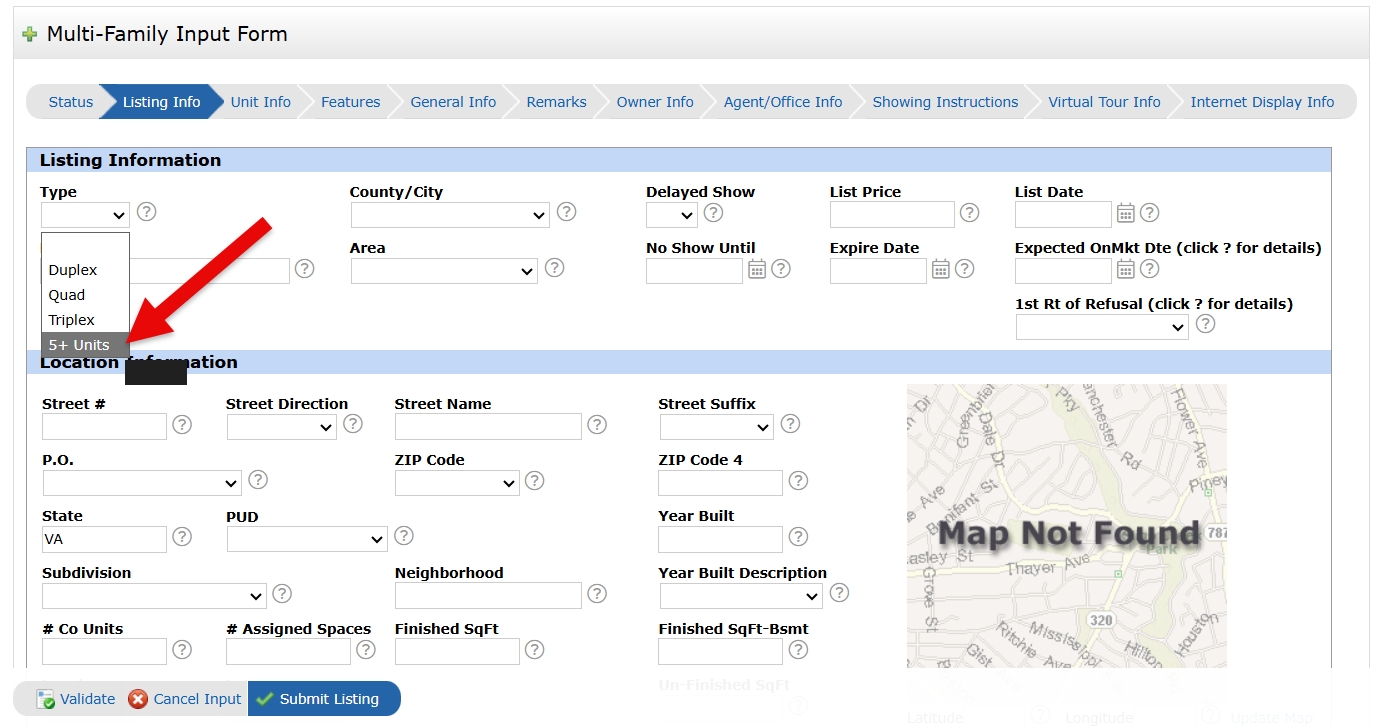Viewport: 1385px width, 727px height.
Task: Click the Submit Listing button
Action: coord(318,699)
